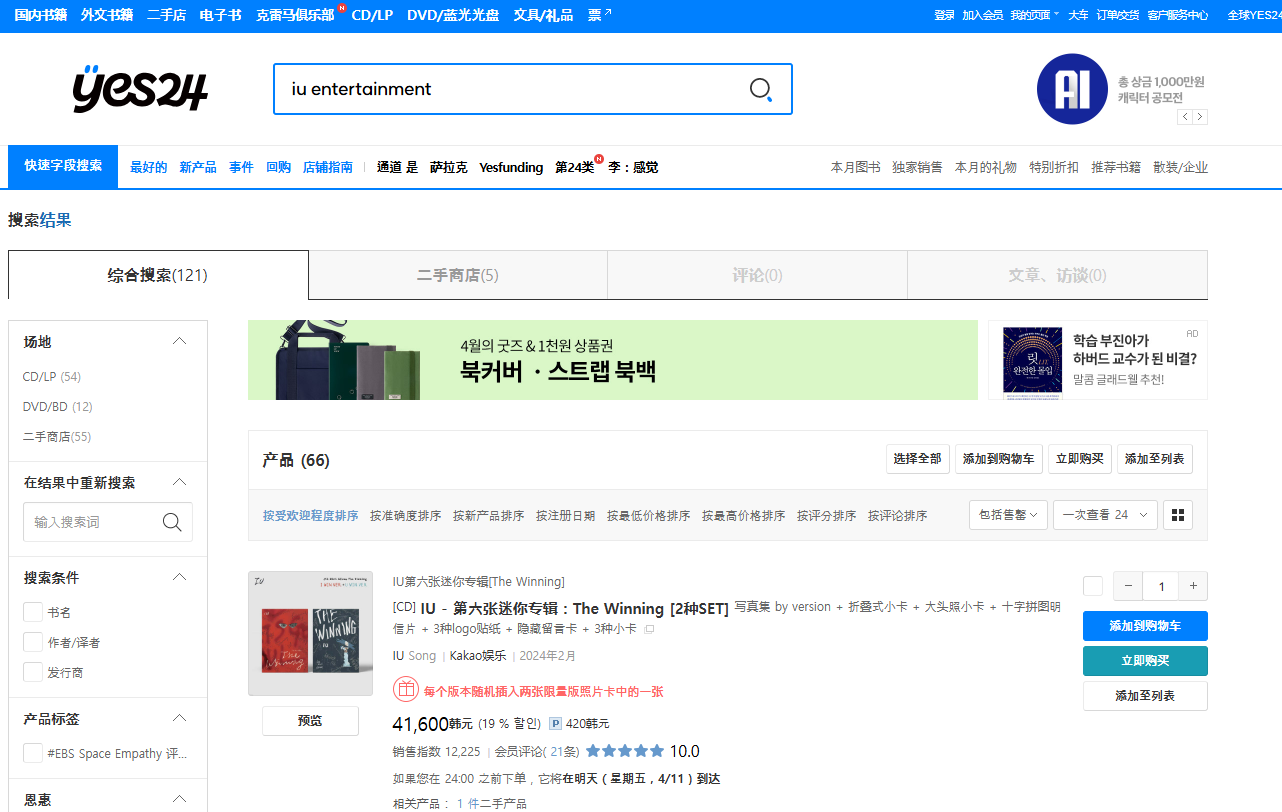Click the next arrow under the AI banner
The height and width of the screenshot is (812, 1282).
(1200, 117)
